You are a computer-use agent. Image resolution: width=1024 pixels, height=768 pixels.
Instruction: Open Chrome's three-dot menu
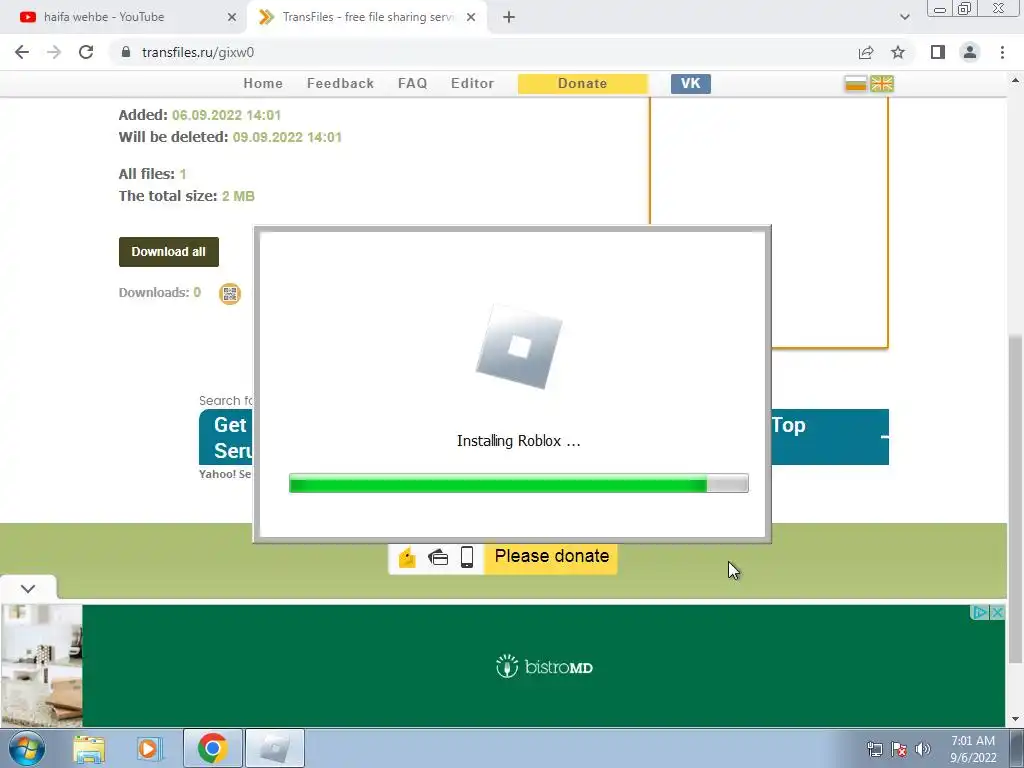[1002, 52]
